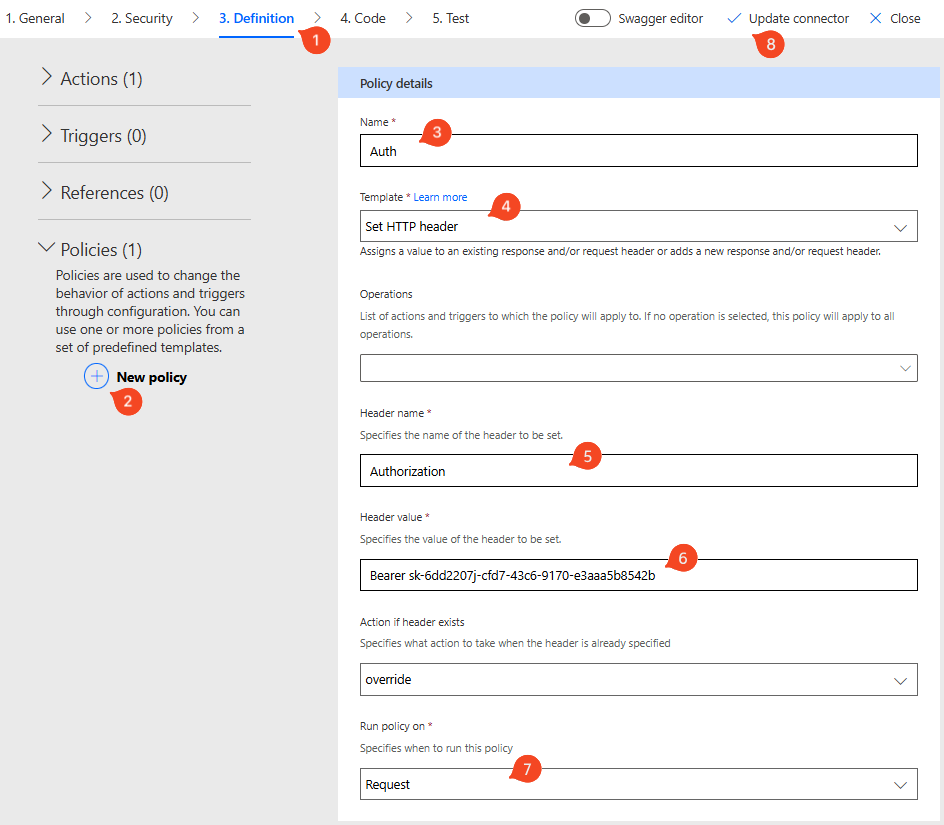Click the Header value input field
The height and width of the screenshot is (825, 944).
pyautogui.click(x=638, y=575)
